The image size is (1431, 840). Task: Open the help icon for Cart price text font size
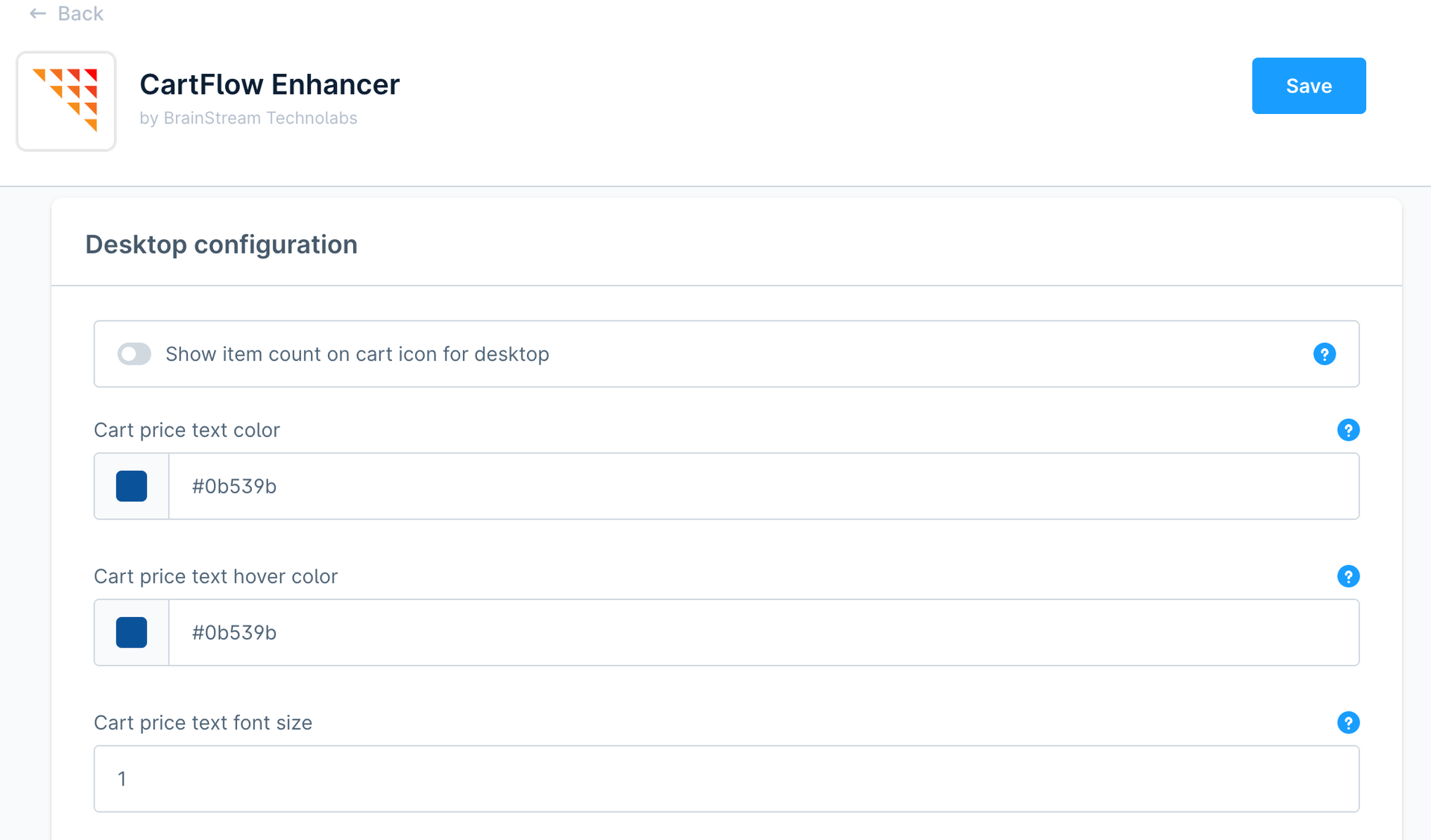[x=1348, y=722]
